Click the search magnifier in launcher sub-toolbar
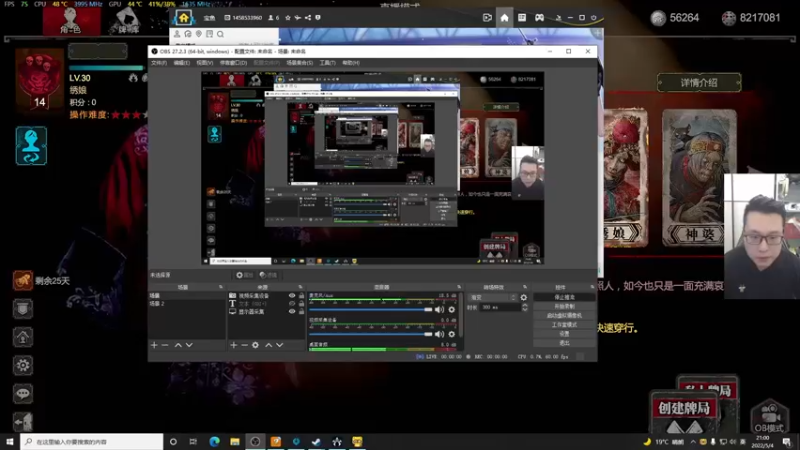 [x=220, y=34]
